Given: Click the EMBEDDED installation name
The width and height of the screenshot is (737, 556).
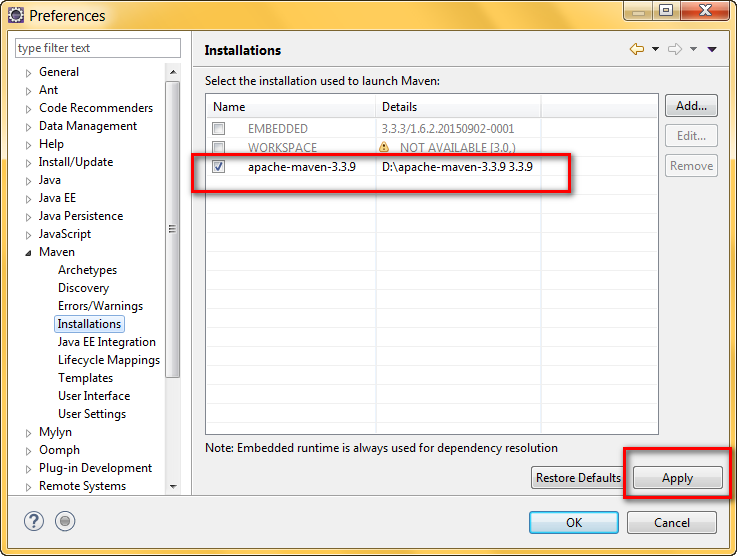Looking at the screenshot, I should 278,129.
